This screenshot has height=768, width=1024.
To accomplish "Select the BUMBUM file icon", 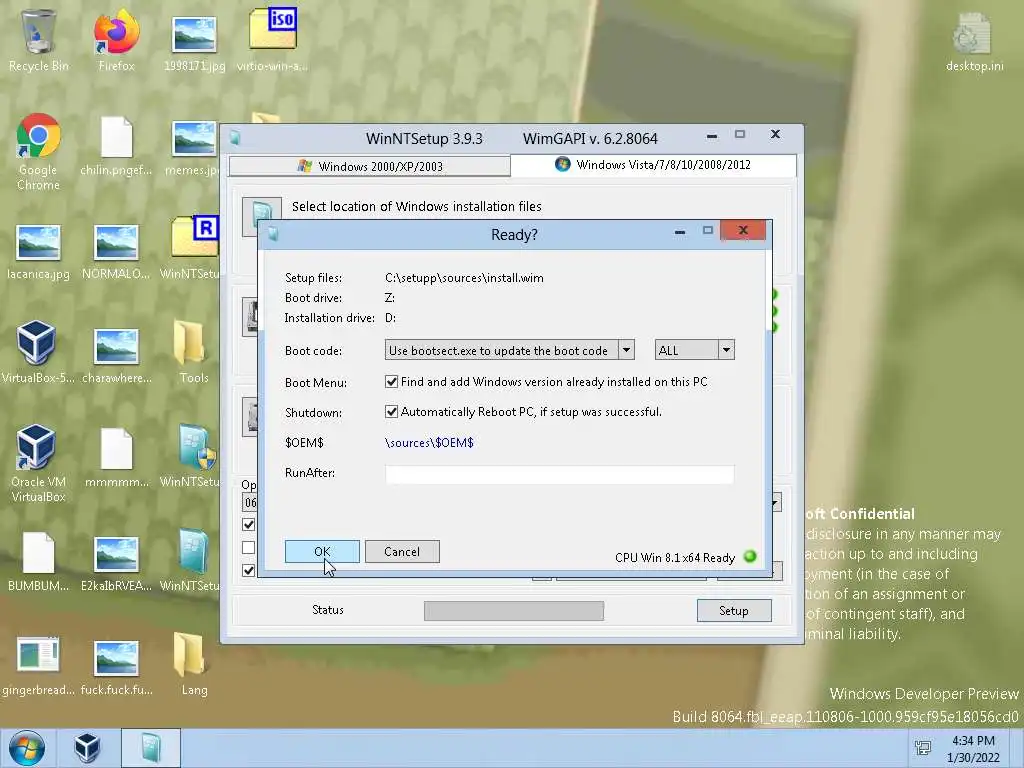I will pos(38,562).
